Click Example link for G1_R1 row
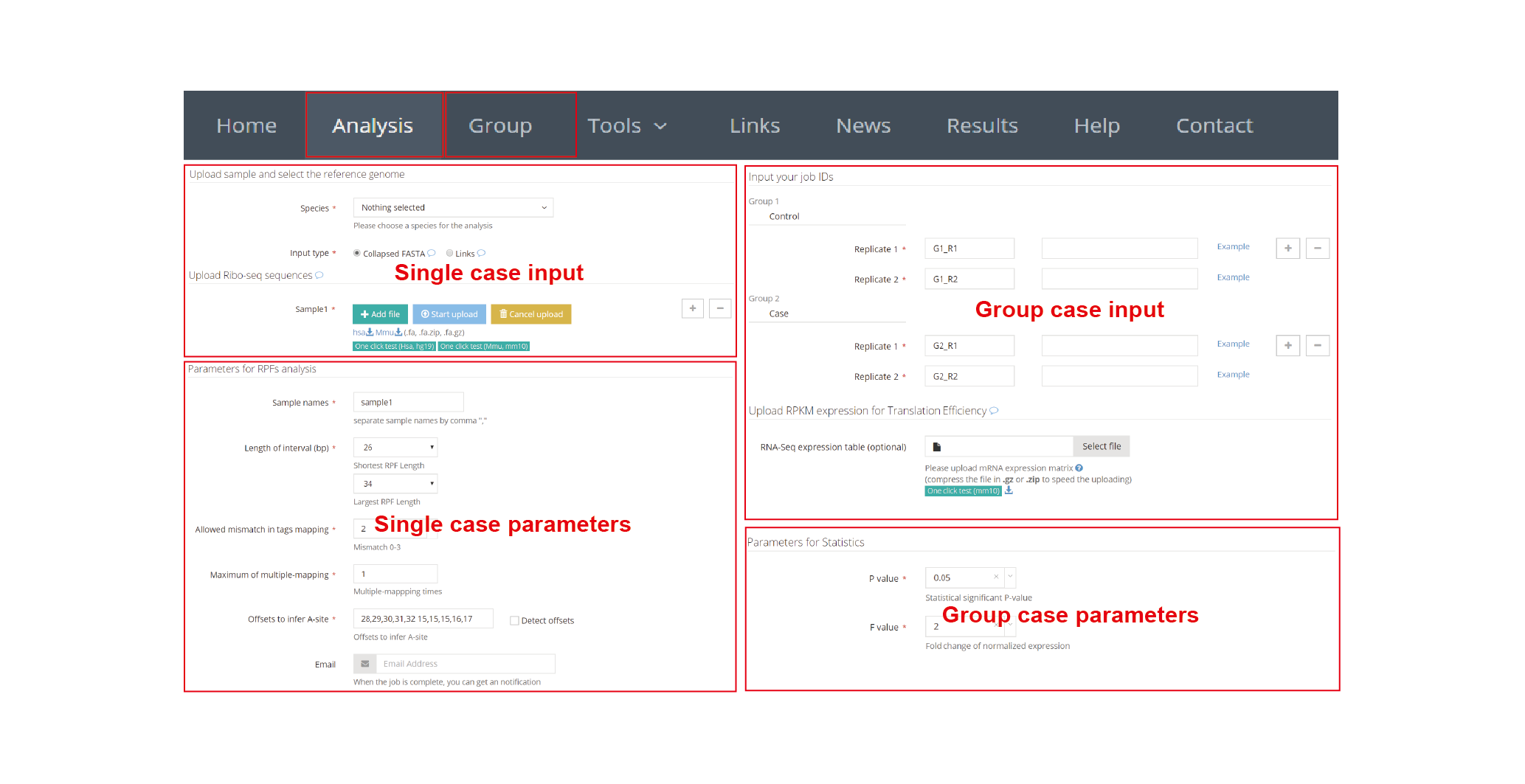Viewport: 1525px width, 784px height. pos(1233,246)
